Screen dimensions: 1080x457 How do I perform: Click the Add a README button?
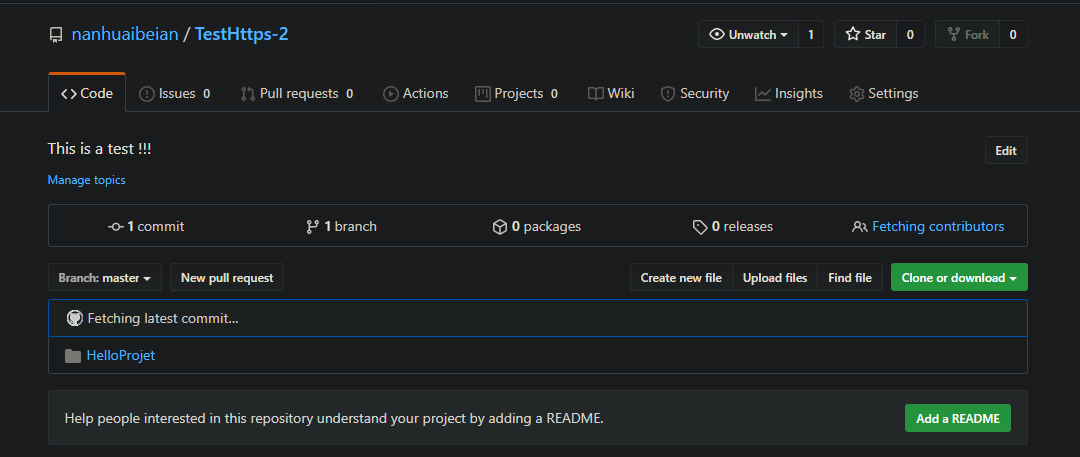point(958,418)
